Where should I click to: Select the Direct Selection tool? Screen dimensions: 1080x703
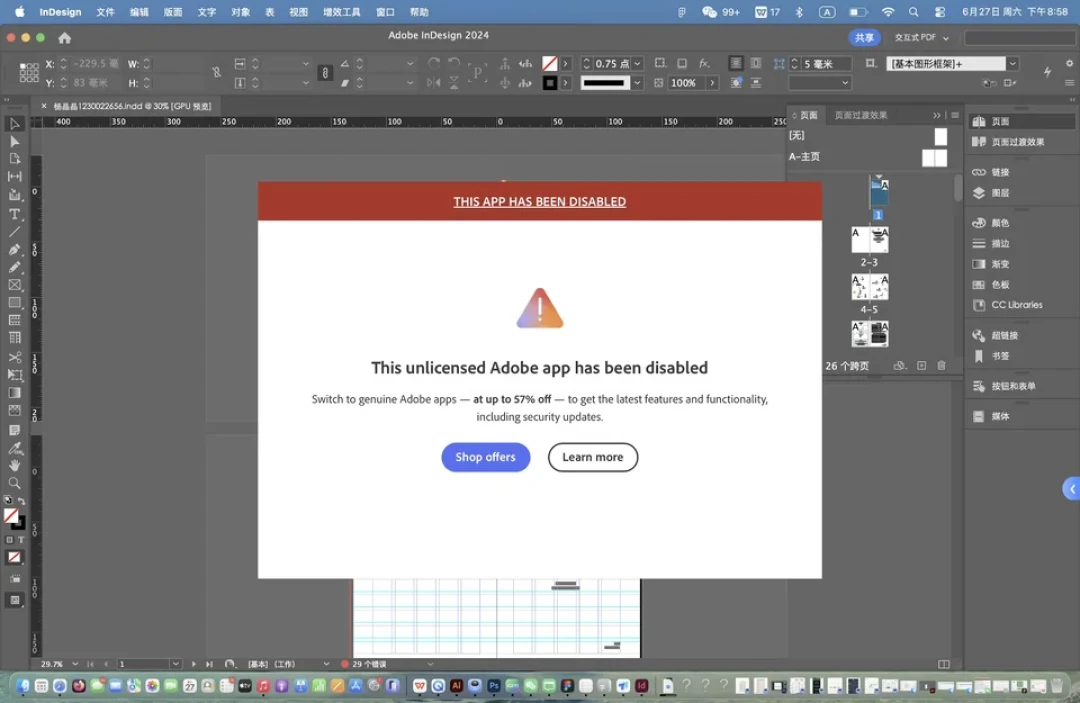click(14, 141)
